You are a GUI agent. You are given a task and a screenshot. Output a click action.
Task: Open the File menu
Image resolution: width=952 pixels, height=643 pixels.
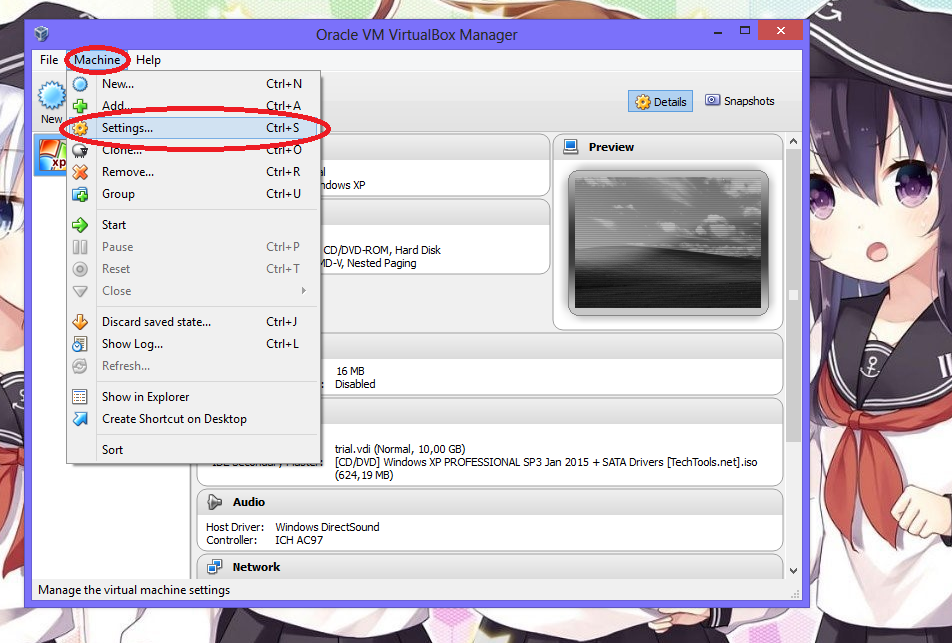click(48, 60)
